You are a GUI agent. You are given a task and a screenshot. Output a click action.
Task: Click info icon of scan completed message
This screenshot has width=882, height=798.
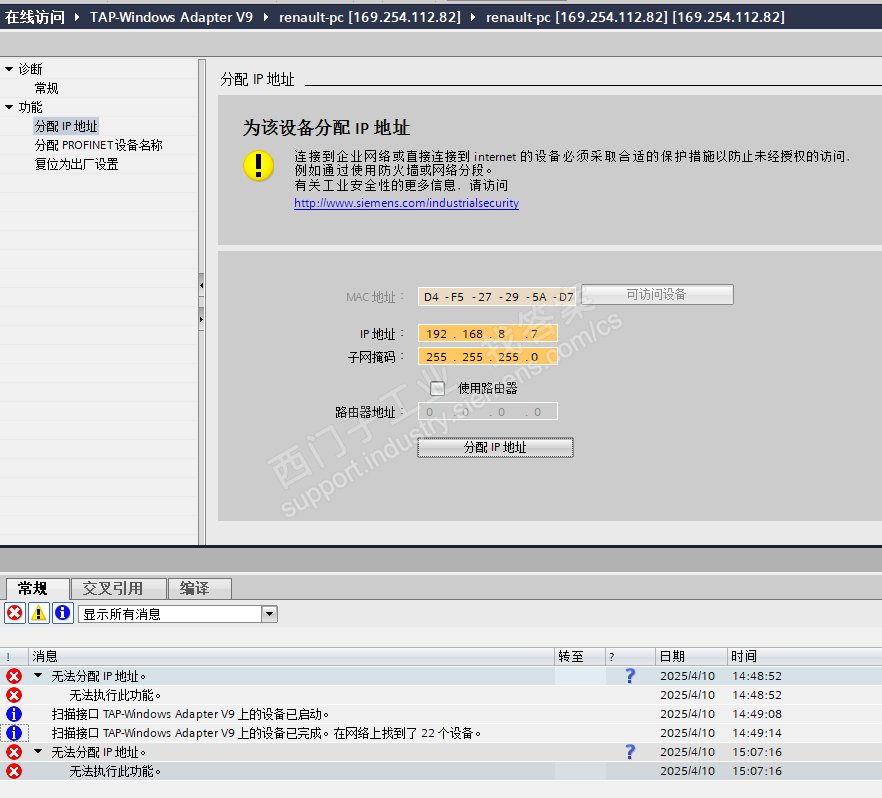pos(14,733)
